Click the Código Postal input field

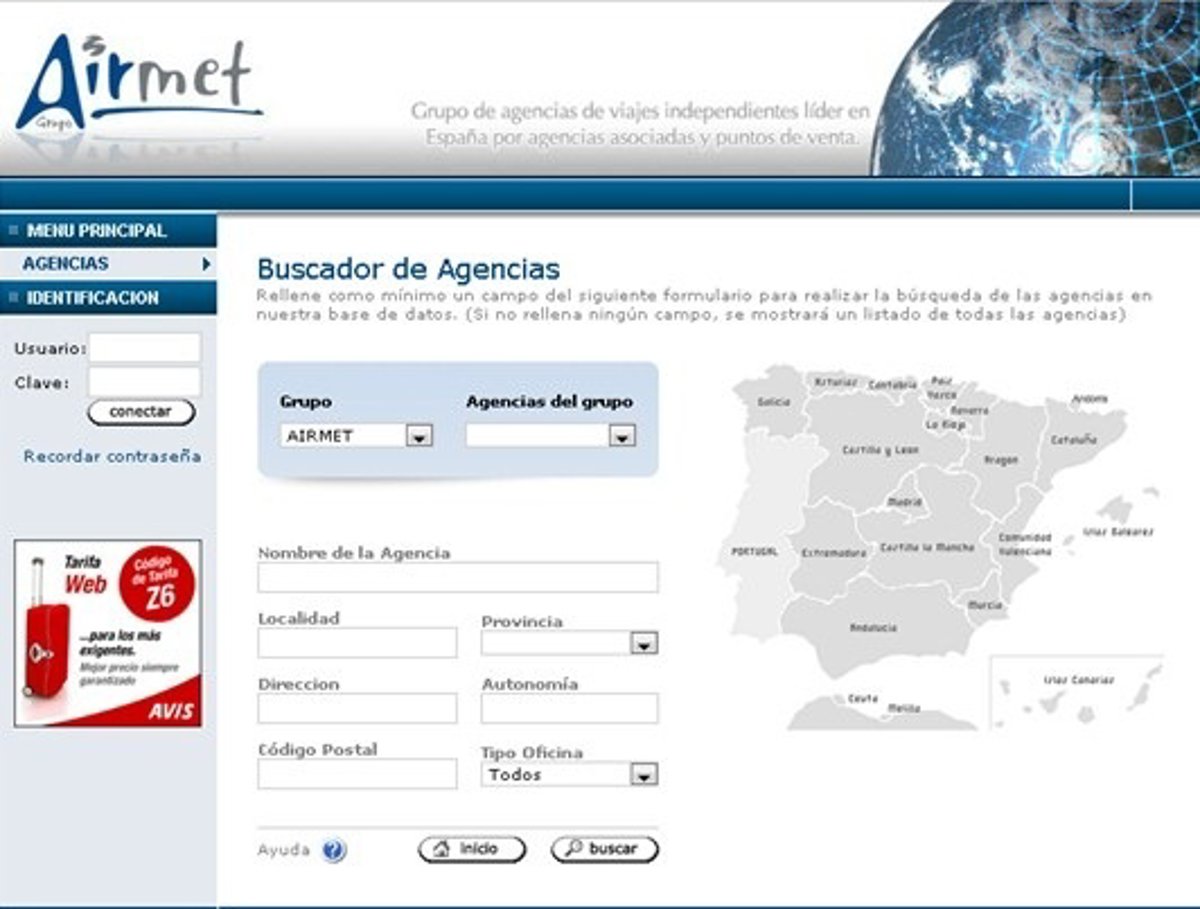357,774
